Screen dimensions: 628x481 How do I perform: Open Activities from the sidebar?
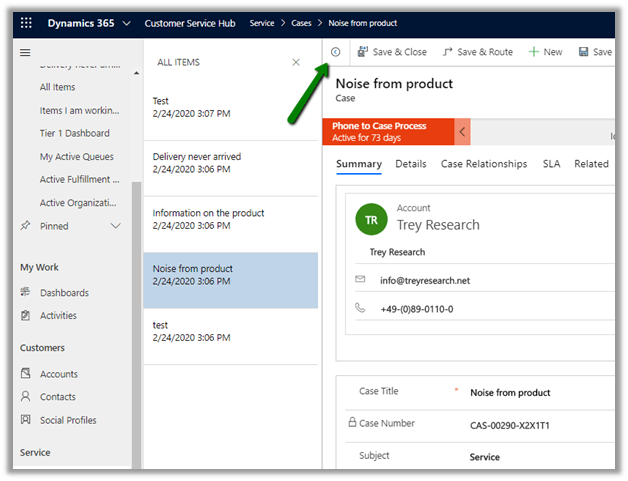(x=58, y=316)
